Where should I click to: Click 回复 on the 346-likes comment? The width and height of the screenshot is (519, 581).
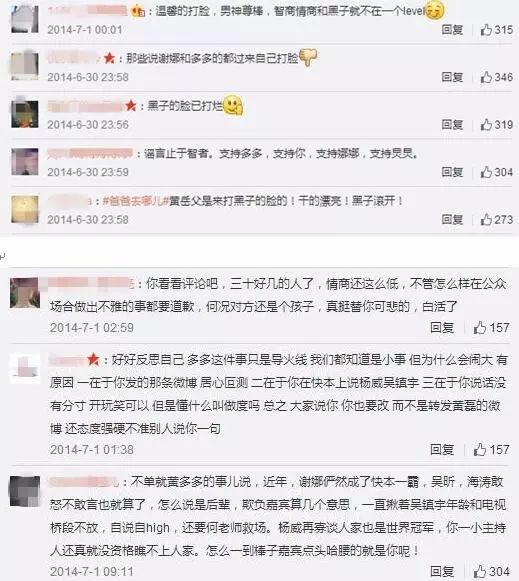[x=452, y=77]
